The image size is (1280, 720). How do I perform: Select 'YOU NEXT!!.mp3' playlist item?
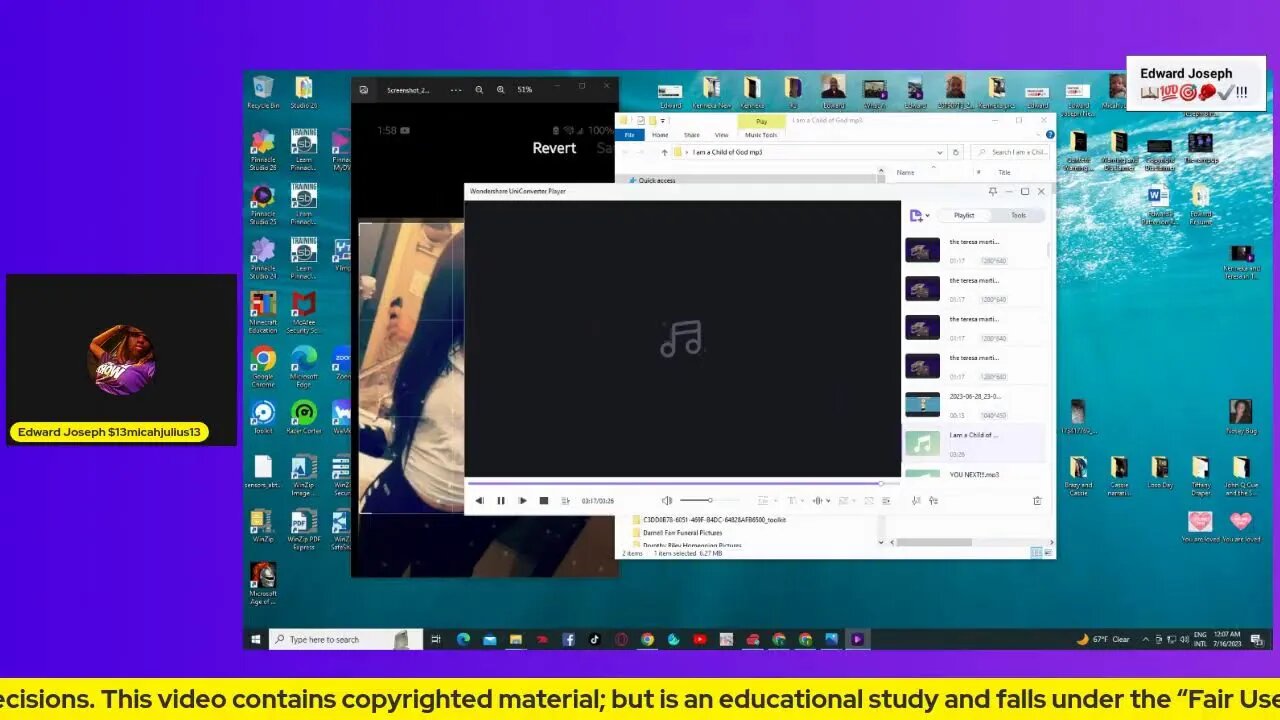(975, 474)
